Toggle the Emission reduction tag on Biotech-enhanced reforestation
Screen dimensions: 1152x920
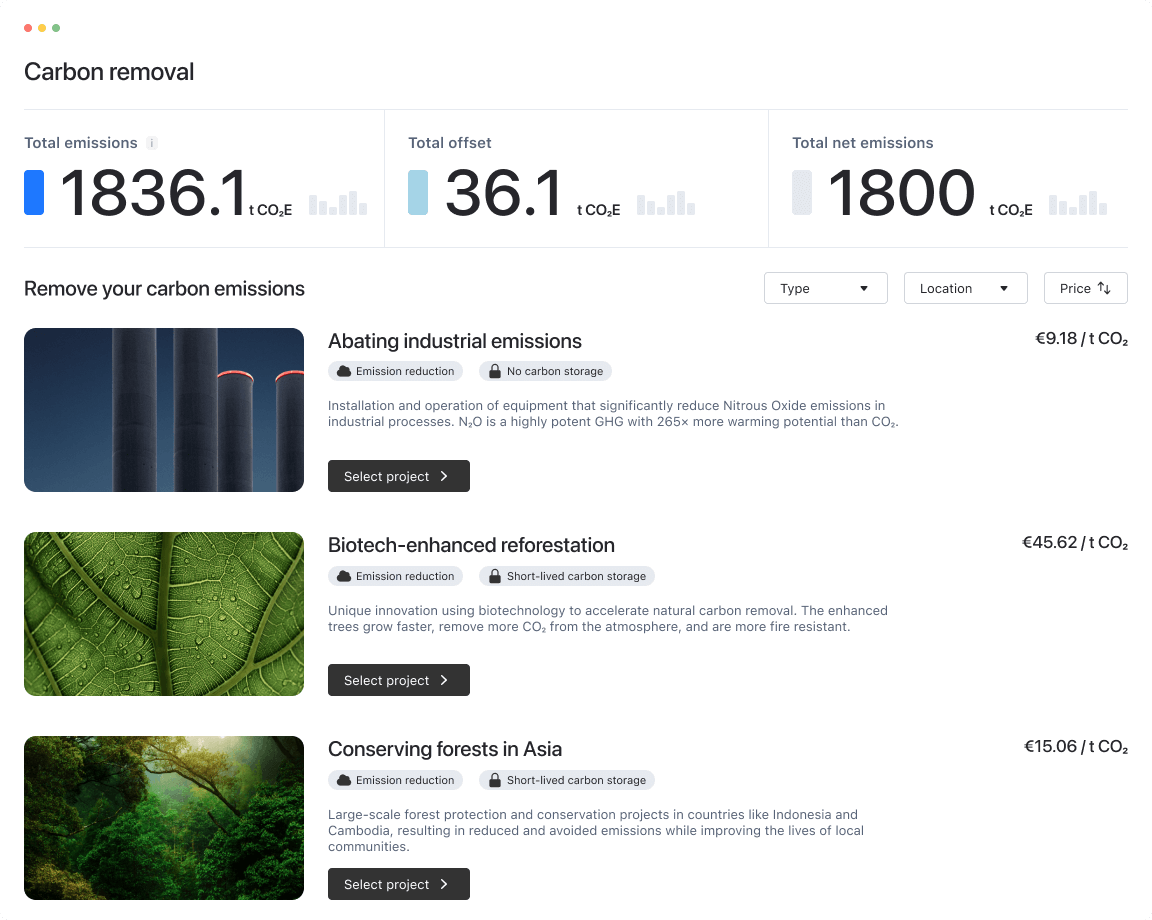(x=395, y=576)
